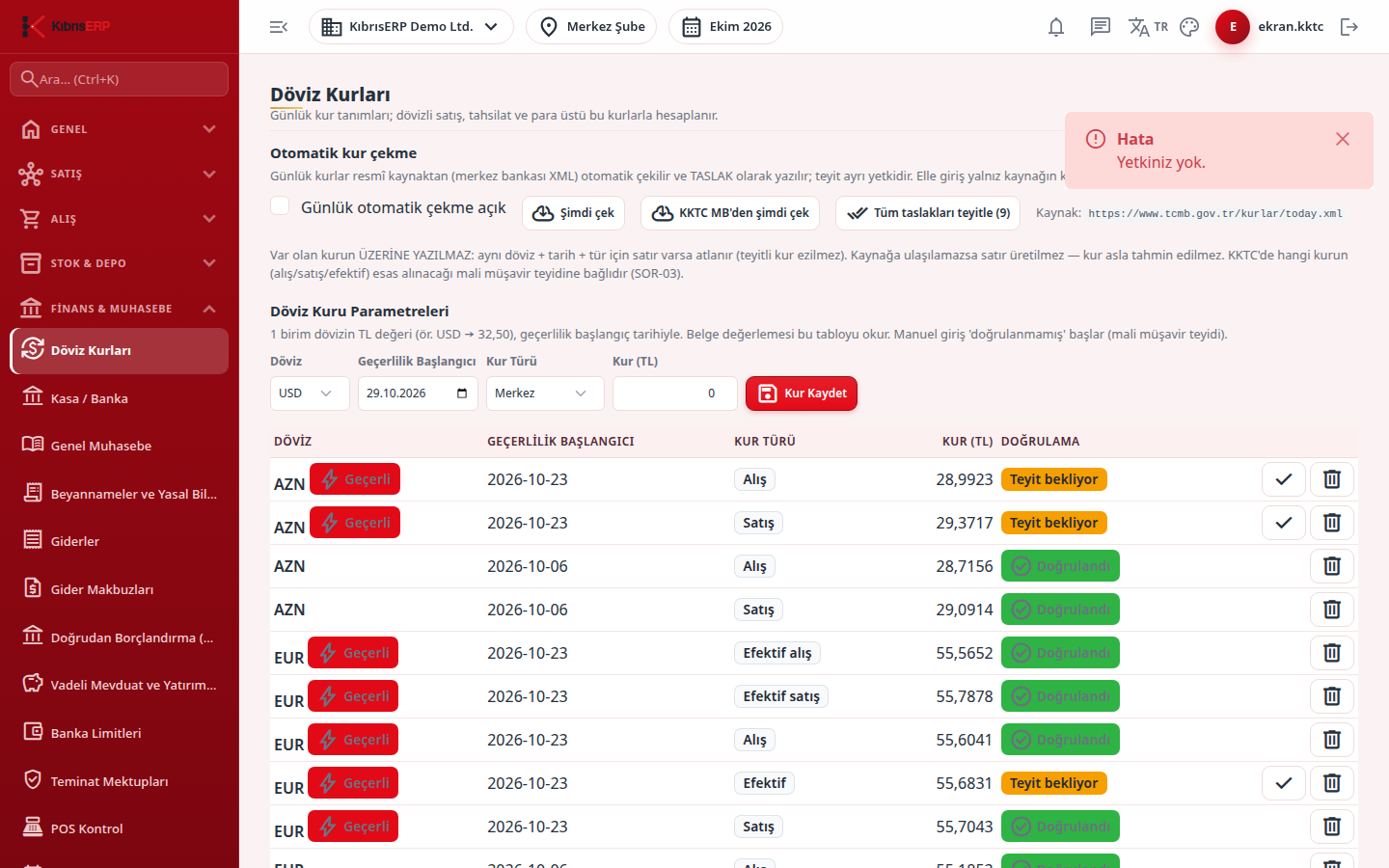Select the Merkez Şube branch selector
Viewport: 1389px width, 868px height.
591,27
